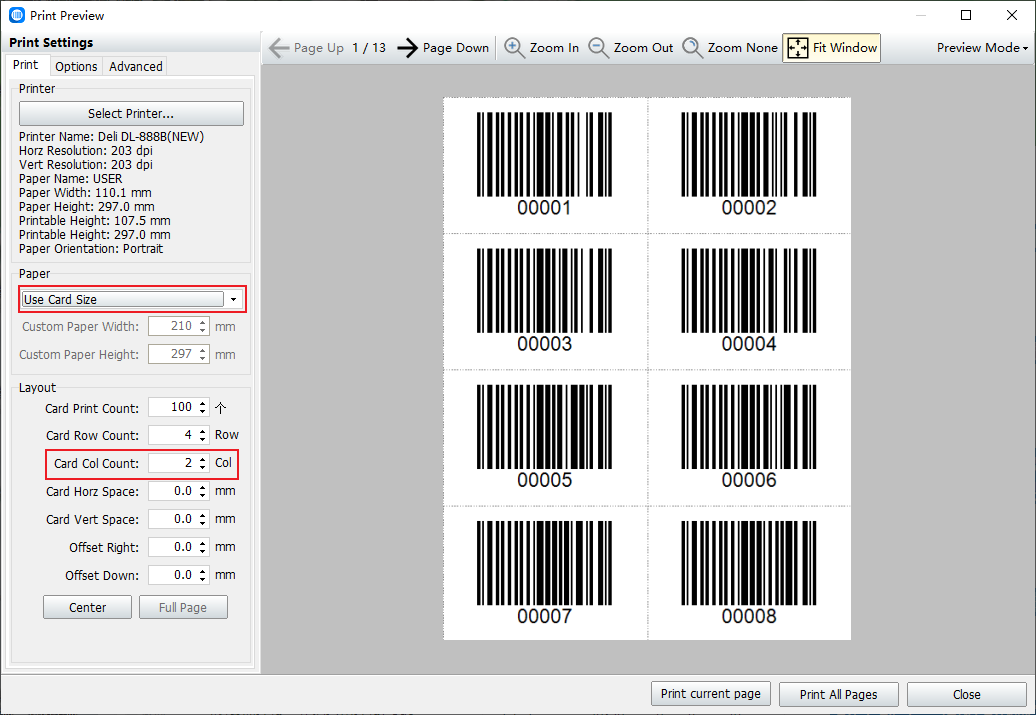
Task: Click the Zoom Out label in toolbar
Action: pyautogui.click(x=644, y=48)
